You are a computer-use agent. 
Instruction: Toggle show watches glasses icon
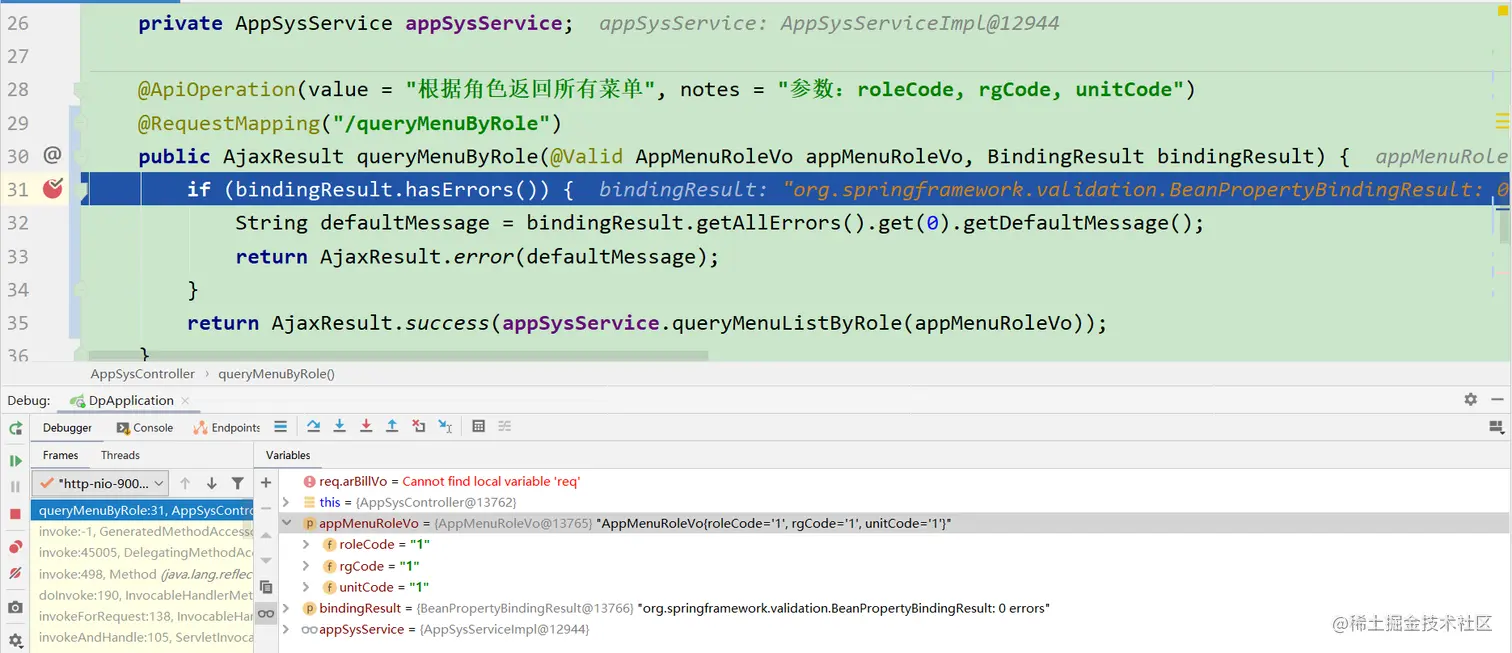click(x=266, y=614)
